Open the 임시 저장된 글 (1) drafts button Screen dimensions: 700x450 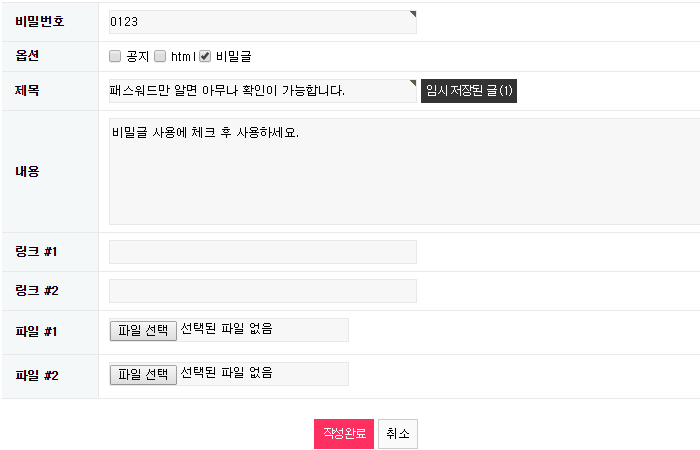click(x=469, y=91)
